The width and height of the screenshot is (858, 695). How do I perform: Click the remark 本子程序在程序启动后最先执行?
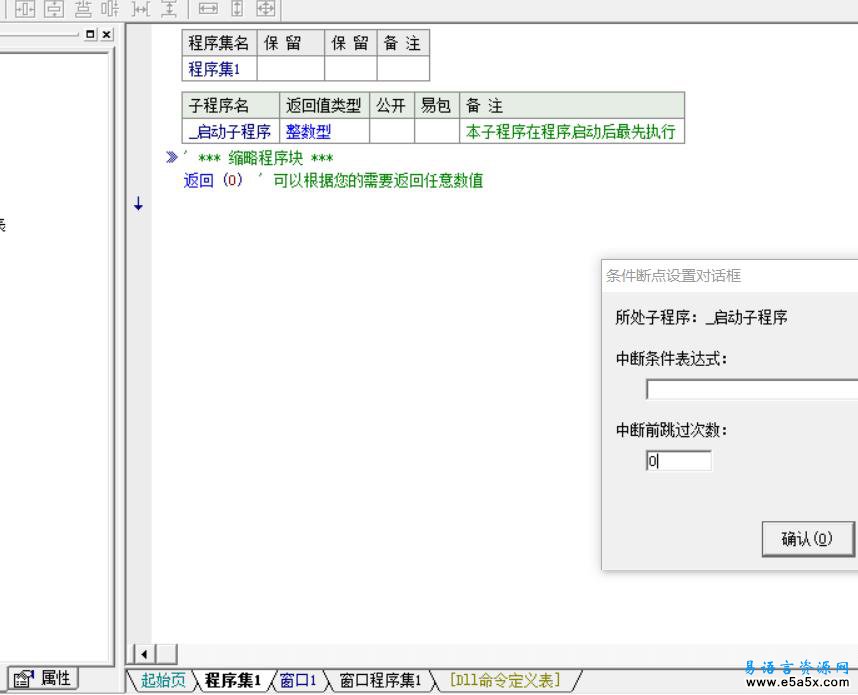(x=571, y=131)
